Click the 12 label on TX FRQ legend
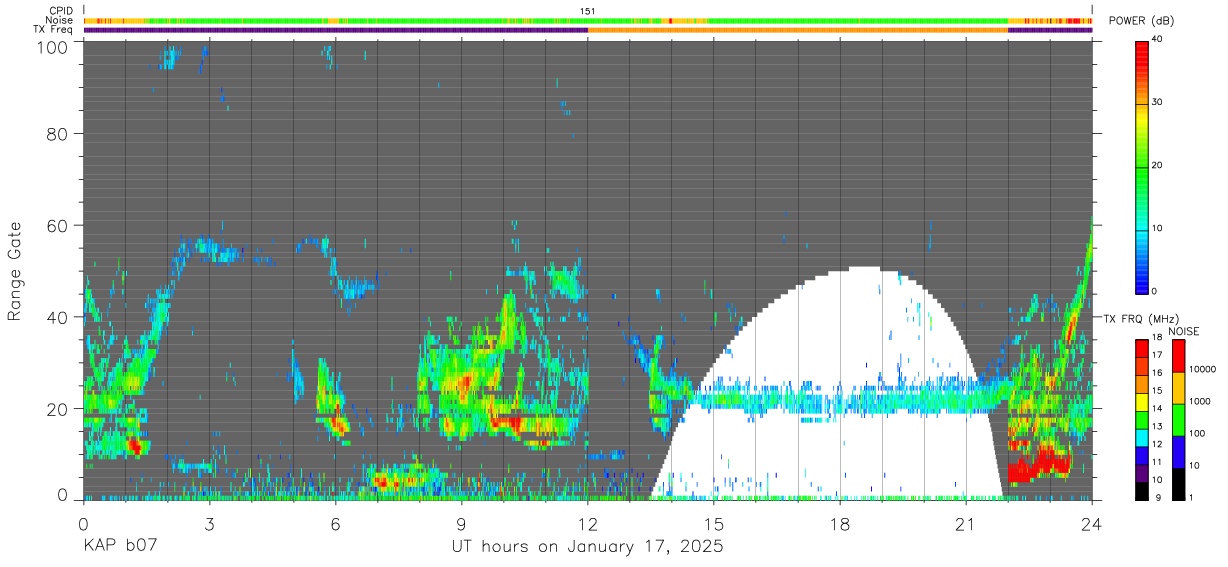 pos(1157,444)
